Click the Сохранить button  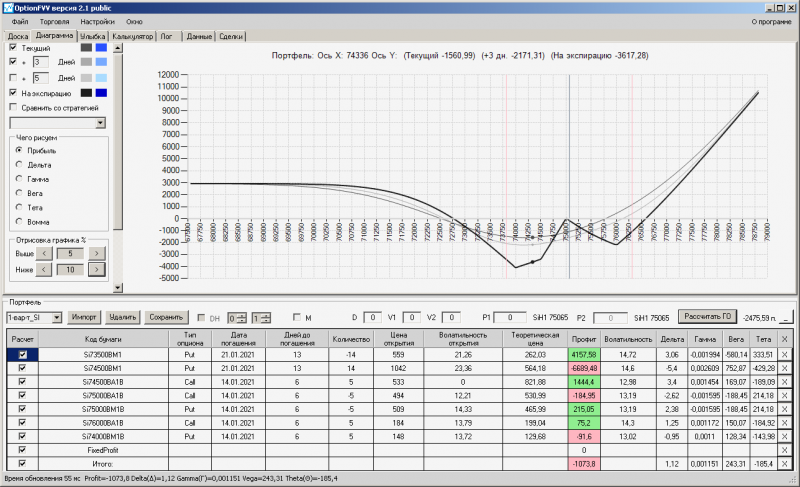click(x=166, y=317)
